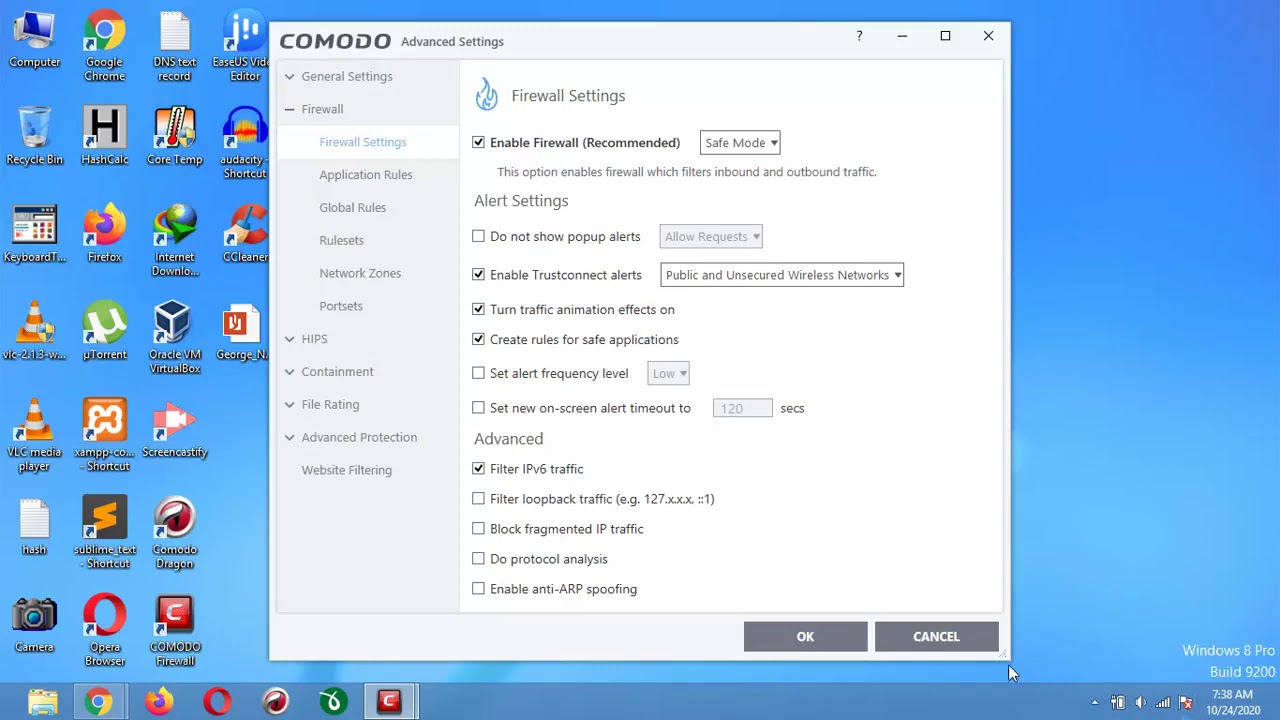Select the Opera Browser desktop icon
Screen dimensions: 1280x720
tap(104, 631)
